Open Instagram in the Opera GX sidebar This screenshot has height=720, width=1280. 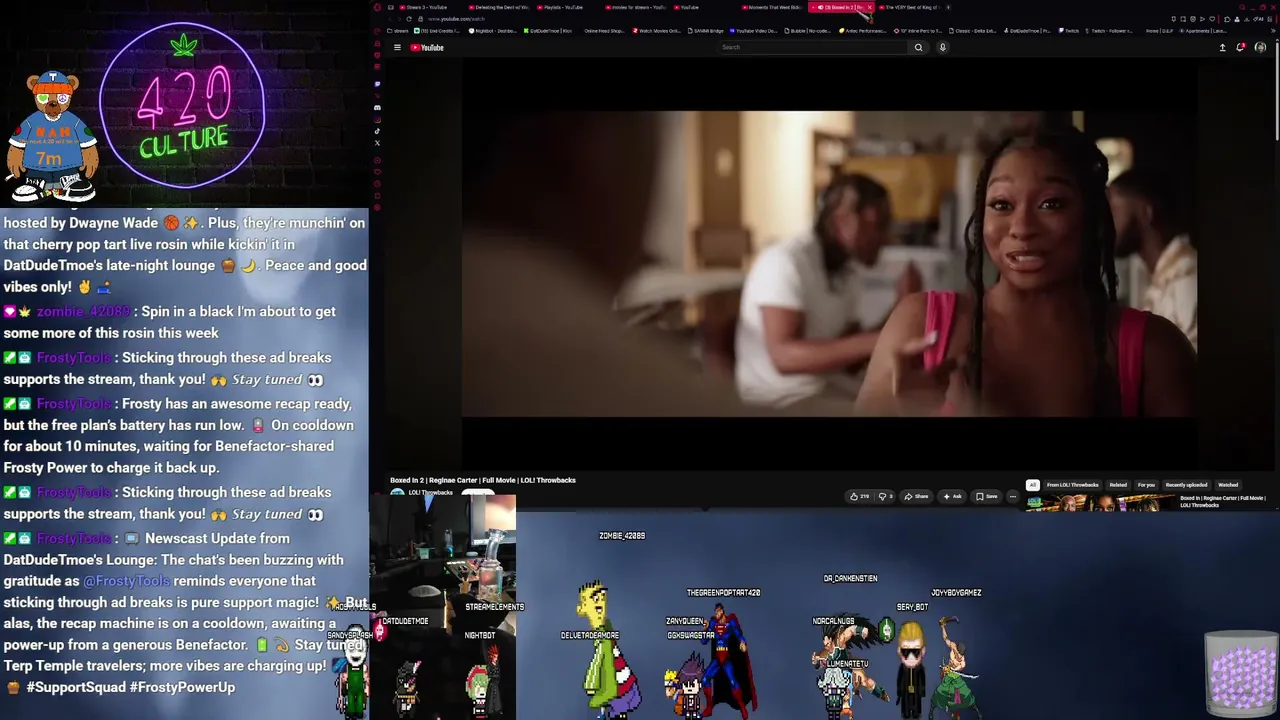[377, 119]
